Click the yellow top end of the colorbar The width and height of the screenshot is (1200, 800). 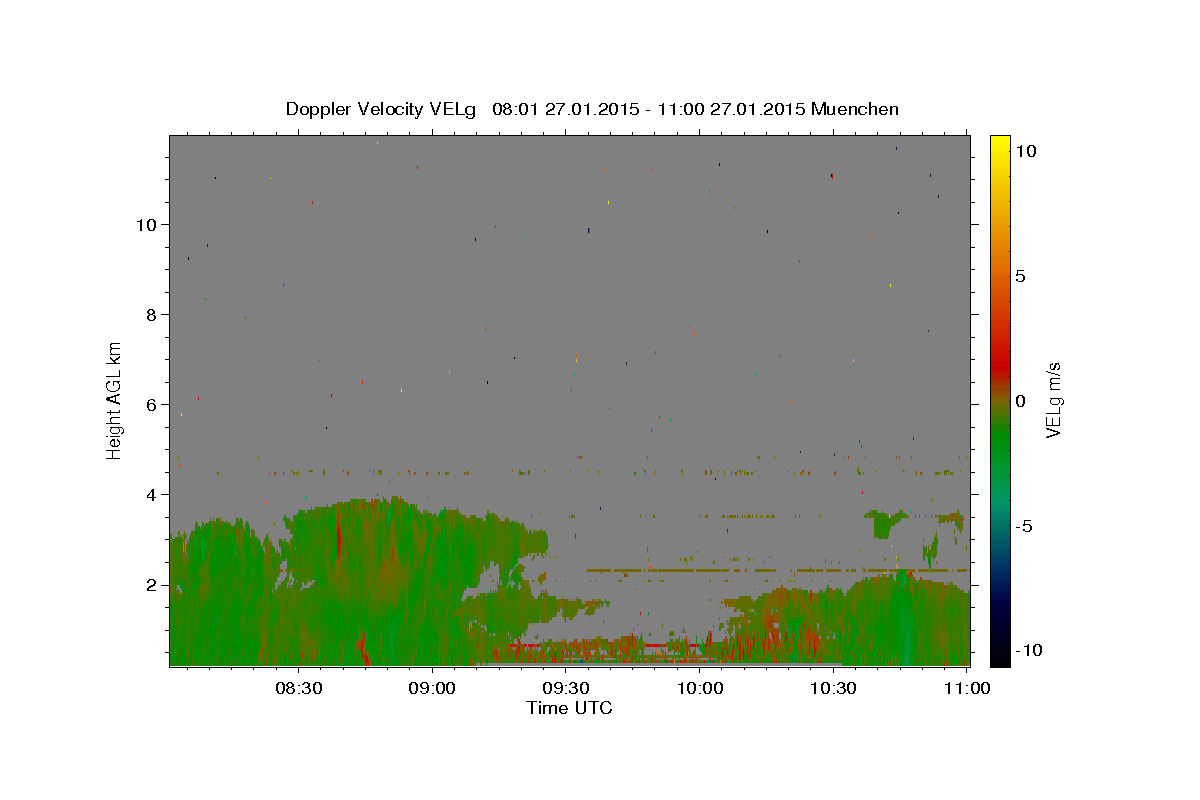[x=1000, y=145]
